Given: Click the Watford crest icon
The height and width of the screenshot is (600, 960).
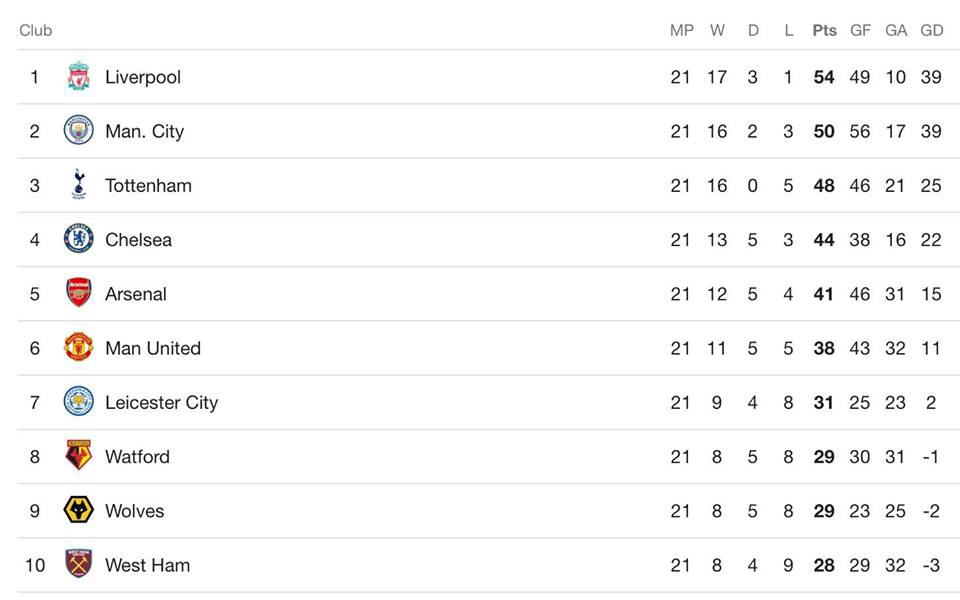Looking at the screenshot, I should 78,456.
